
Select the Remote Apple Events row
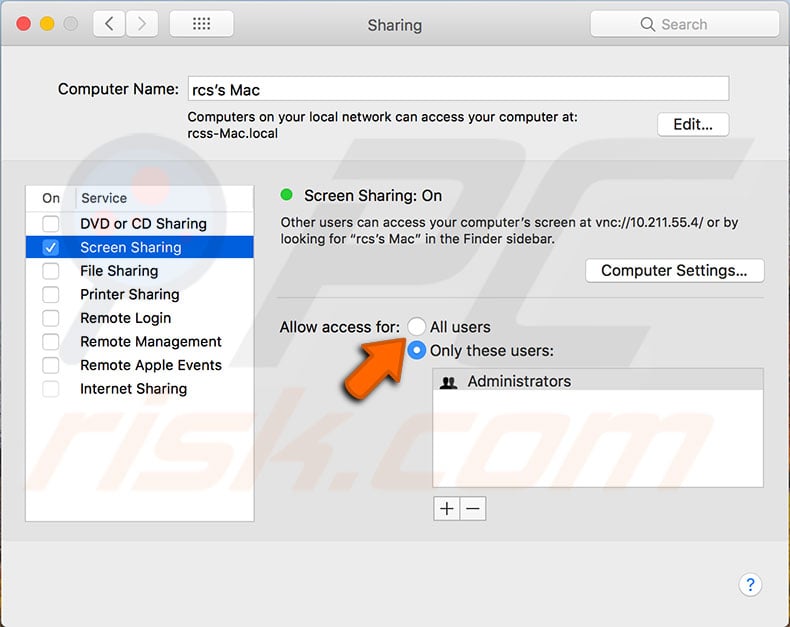click(140, 365)
